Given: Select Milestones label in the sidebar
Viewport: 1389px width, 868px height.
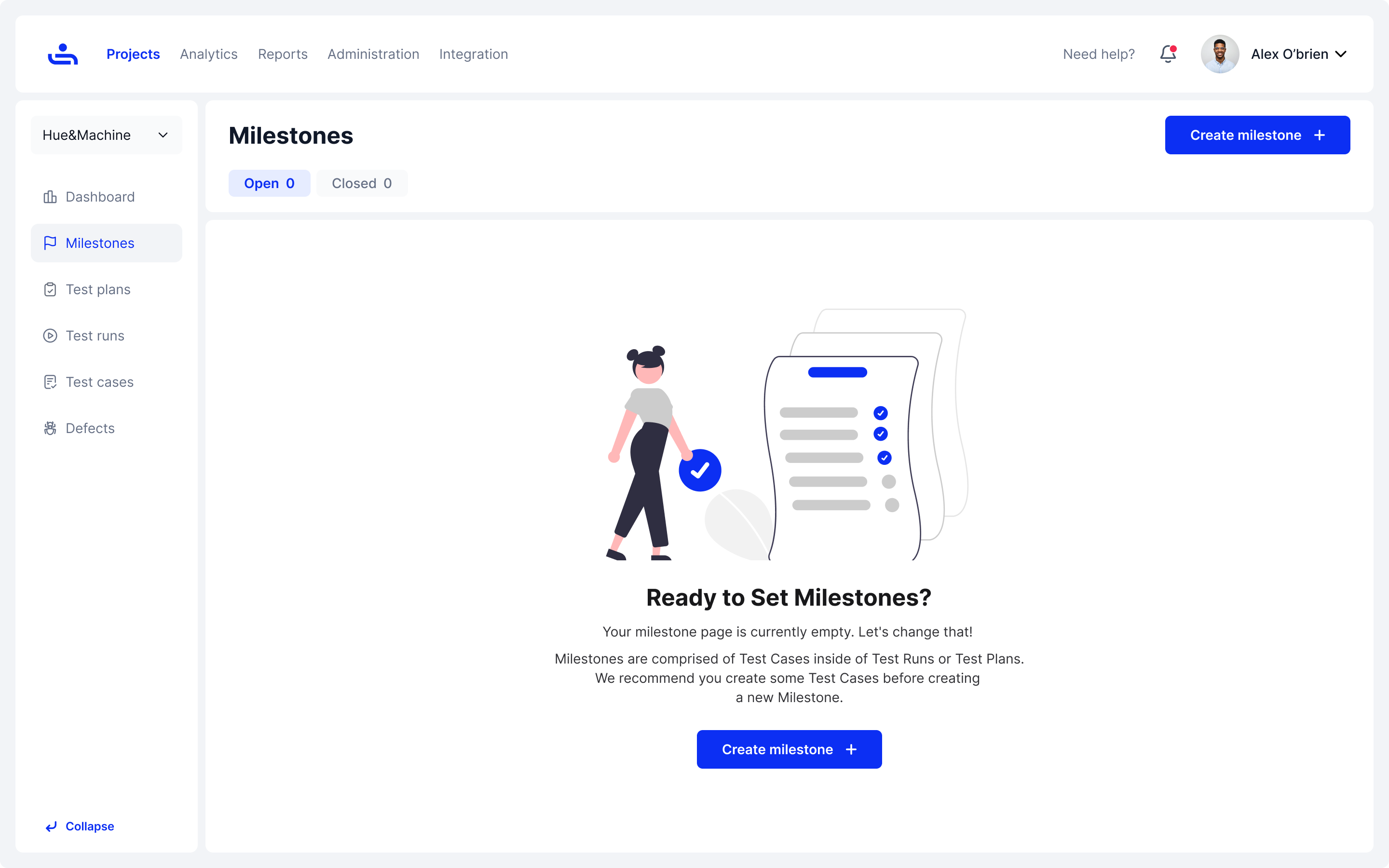Looking at the screenshot, I should [100, 243].
